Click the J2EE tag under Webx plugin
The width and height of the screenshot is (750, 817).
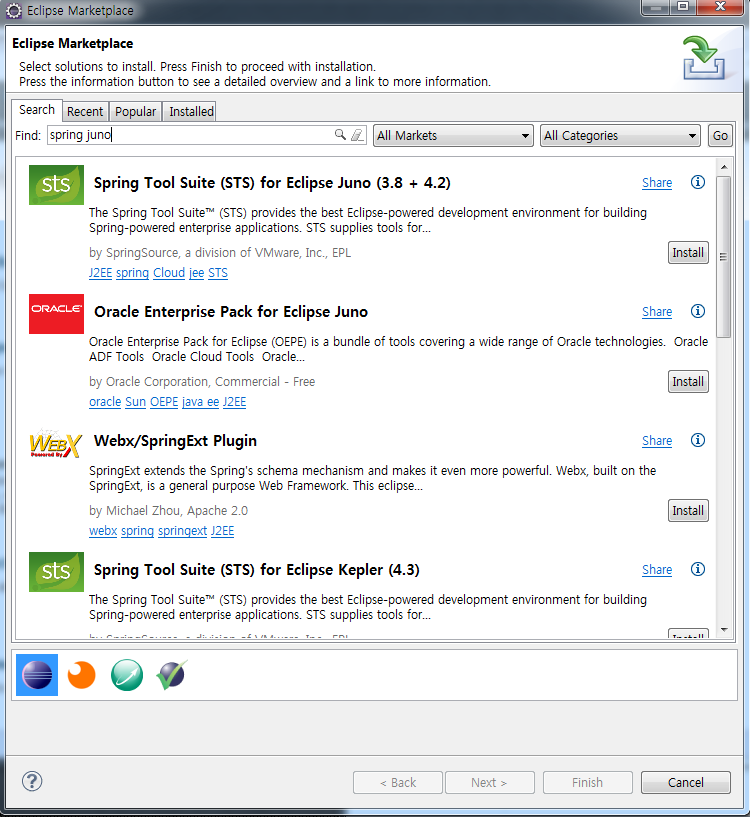pyautogui.click(x=223, y=531)
